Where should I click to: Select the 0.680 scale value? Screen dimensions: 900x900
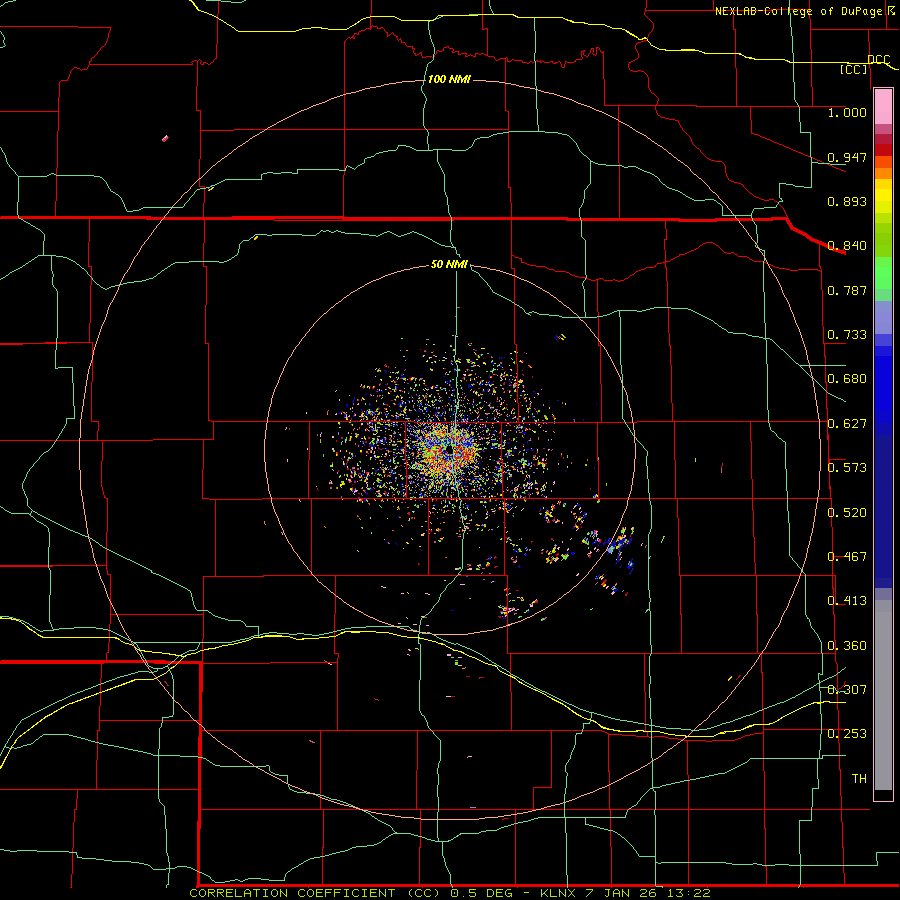[x=847, y=379]
